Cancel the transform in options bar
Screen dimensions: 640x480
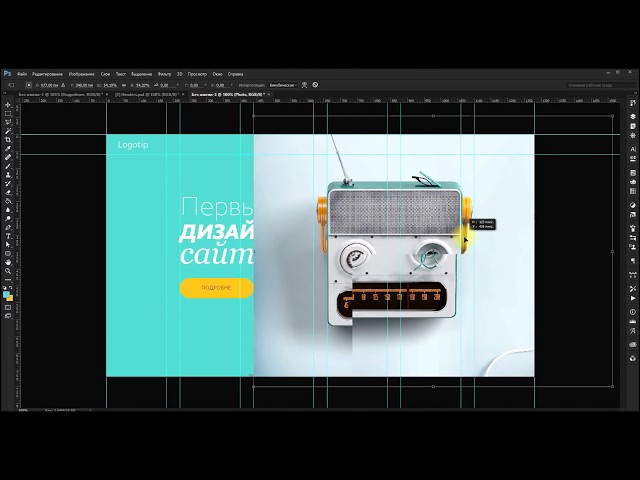click(315, 85)
